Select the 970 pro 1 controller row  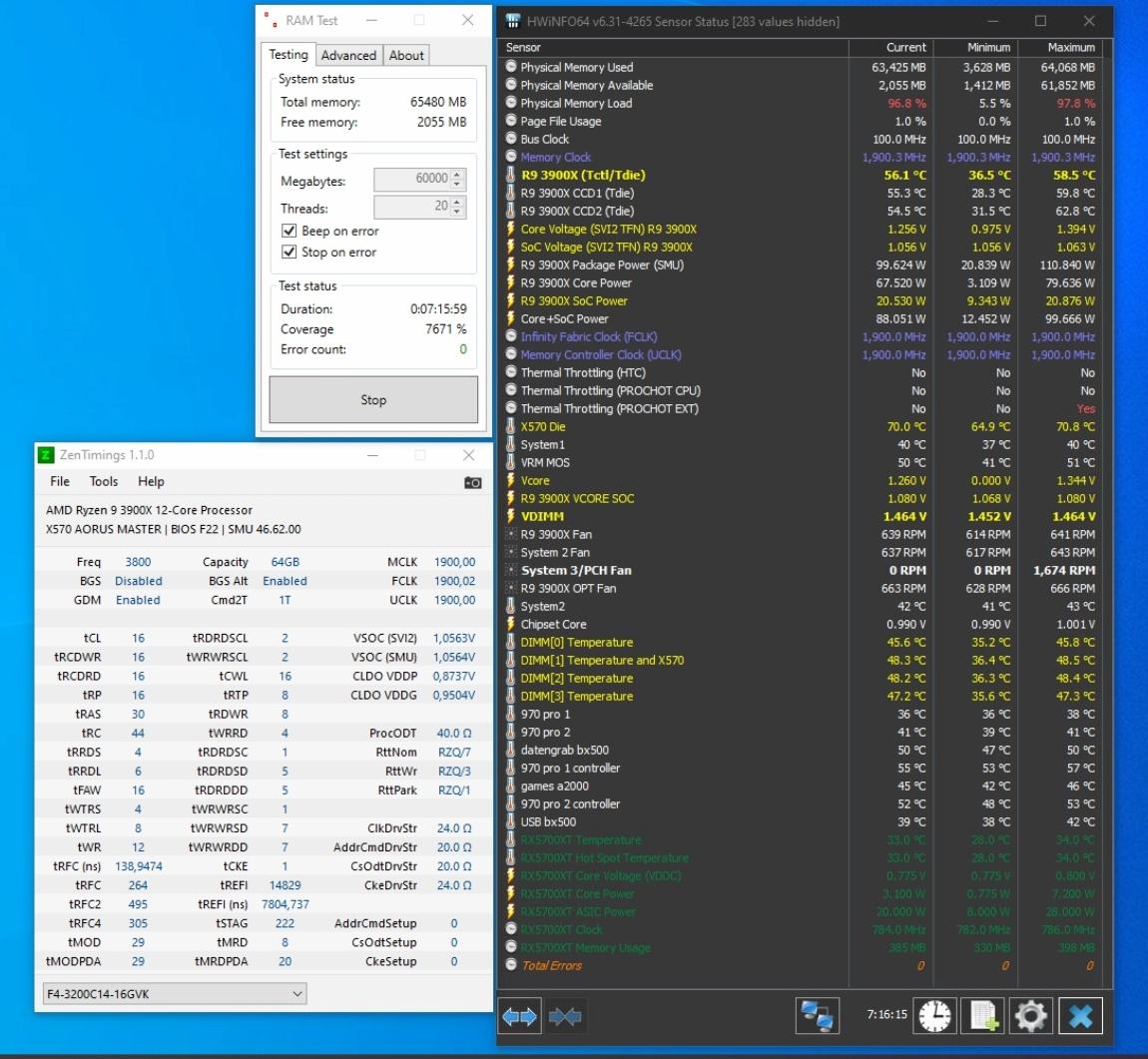tap(802, 768)
